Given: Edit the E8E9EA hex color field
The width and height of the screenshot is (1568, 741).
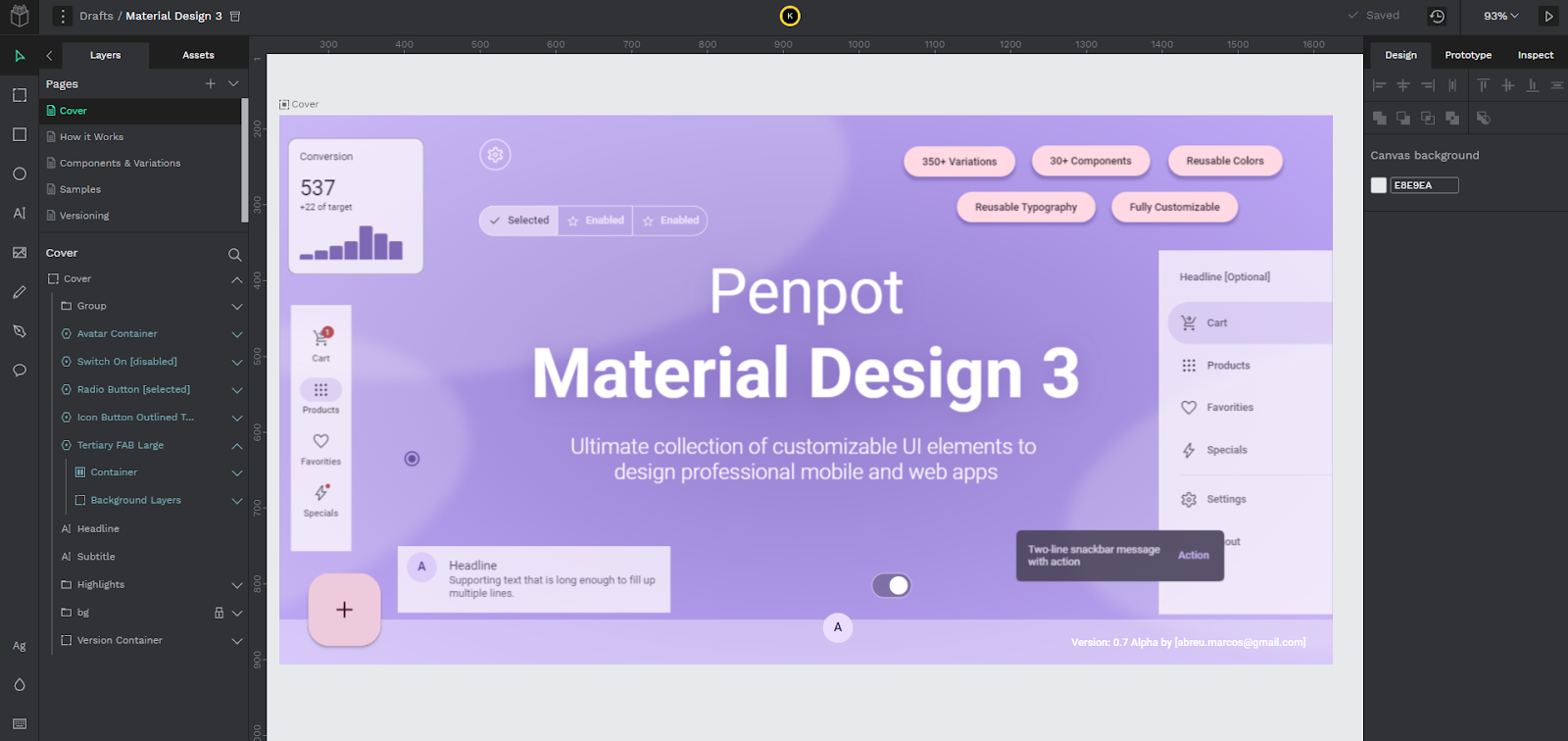Looking at the screenshot, I should coord(1425,185).
